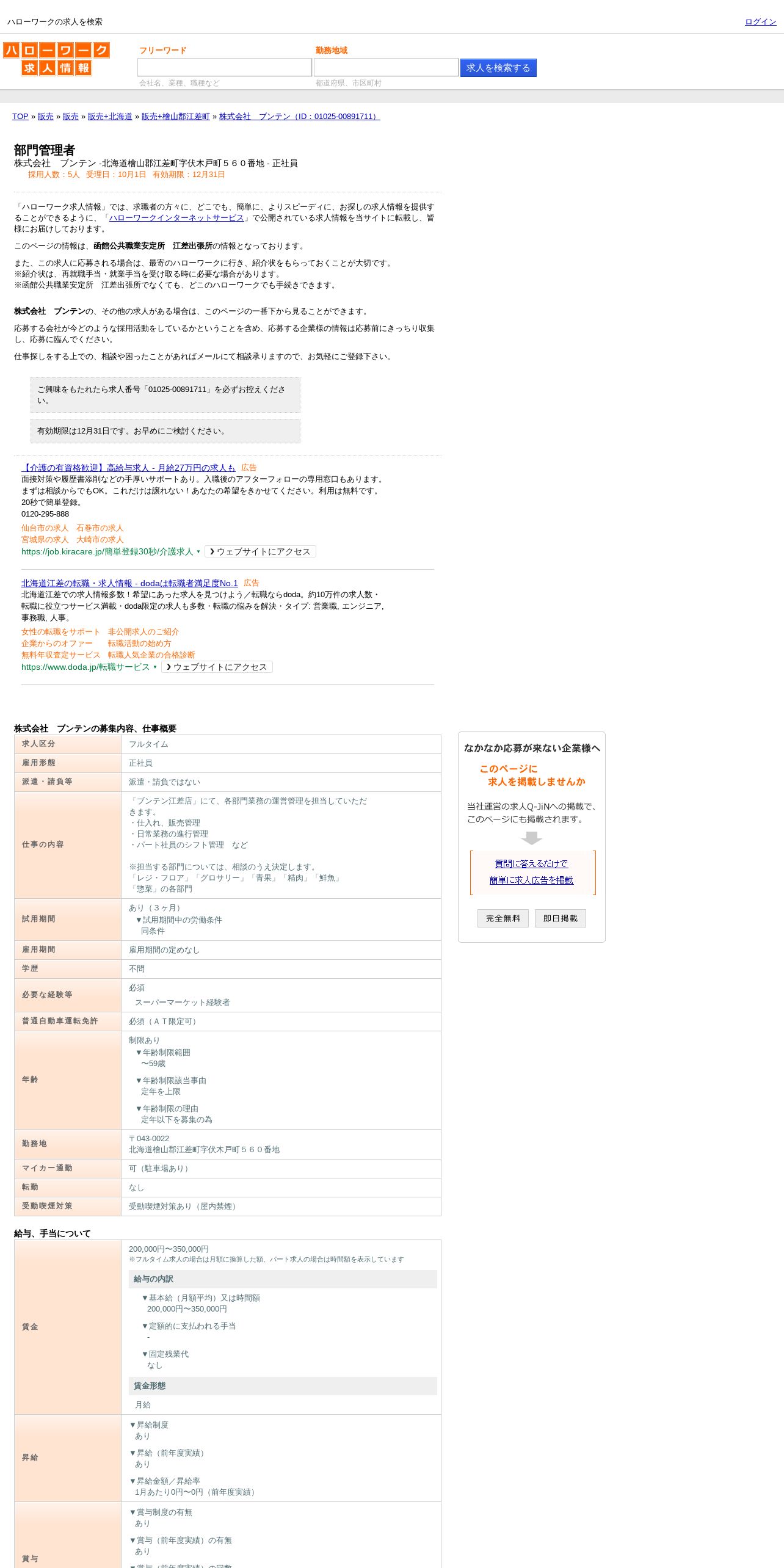Expand the doda.jp URL dropdown arrow
Screen dimensions: 784x1568
pos(155,667)
